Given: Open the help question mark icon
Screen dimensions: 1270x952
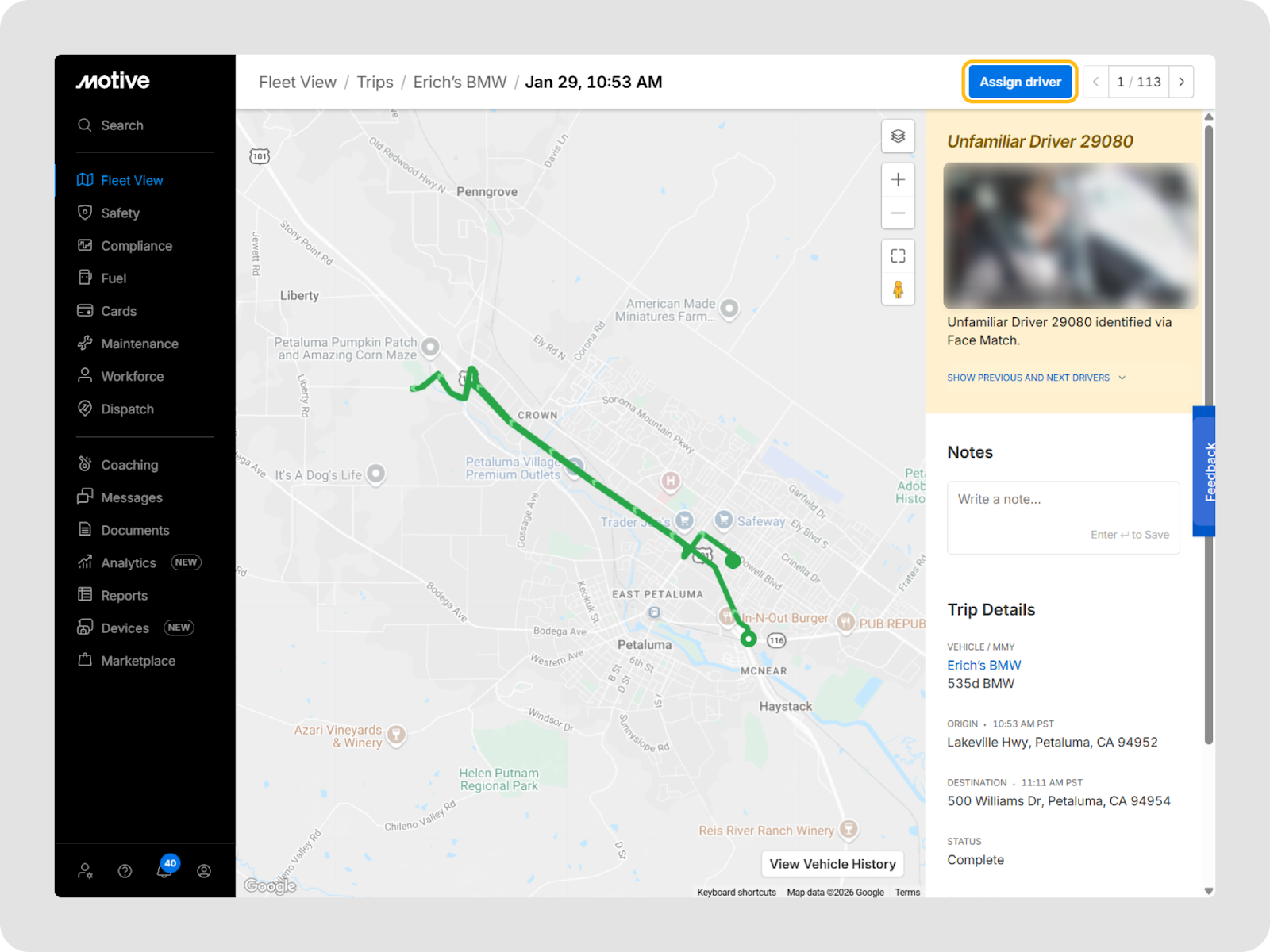Looking at the screenshot, I should pos(125,871).
